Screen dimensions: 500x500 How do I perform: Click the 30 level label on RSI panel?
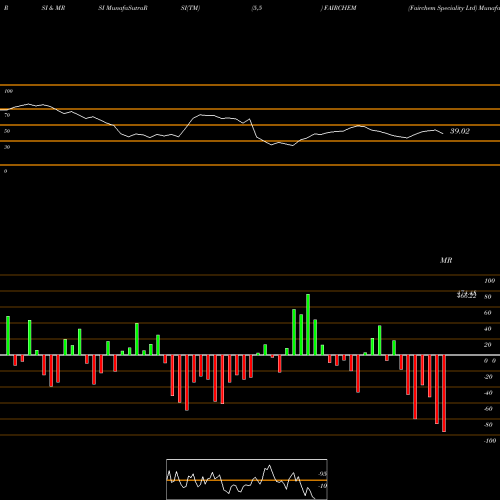7,147
